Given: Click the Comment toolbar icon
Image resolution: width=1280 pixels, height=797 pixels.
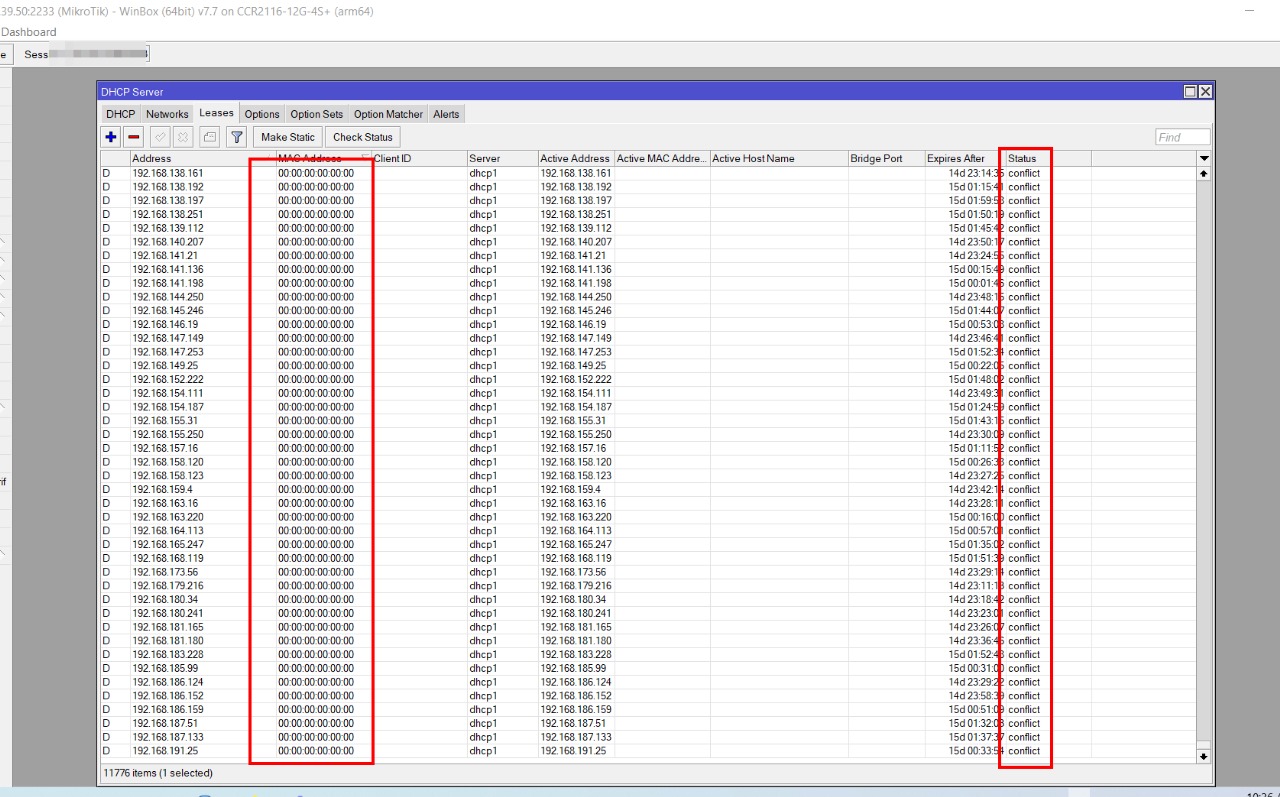Looking at the screenshot, I should [x=209, y=137].
